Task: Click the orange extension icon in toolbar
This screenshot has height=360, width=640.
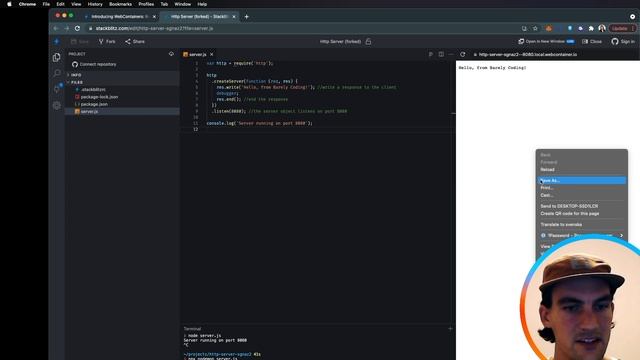Action: [549, 29]
